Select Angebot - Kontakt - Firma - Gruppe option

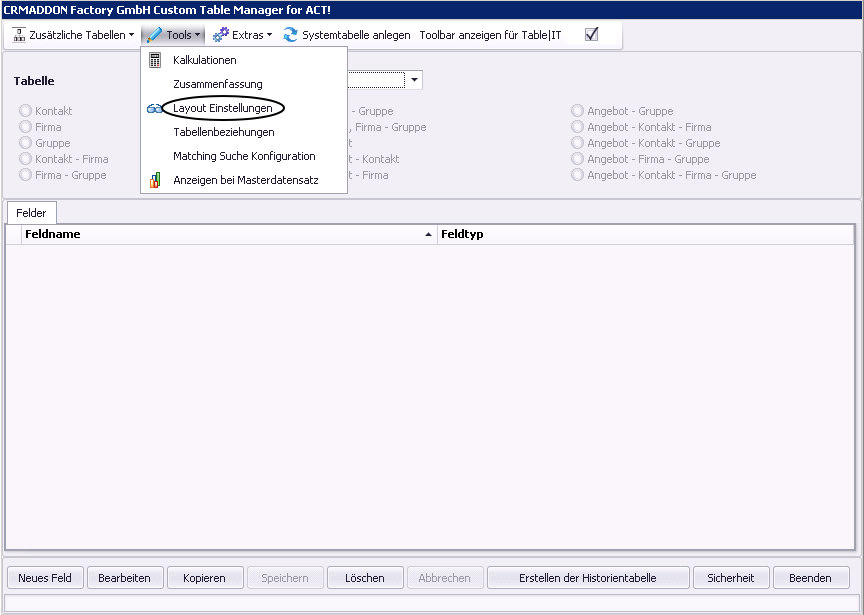(577, 175)
